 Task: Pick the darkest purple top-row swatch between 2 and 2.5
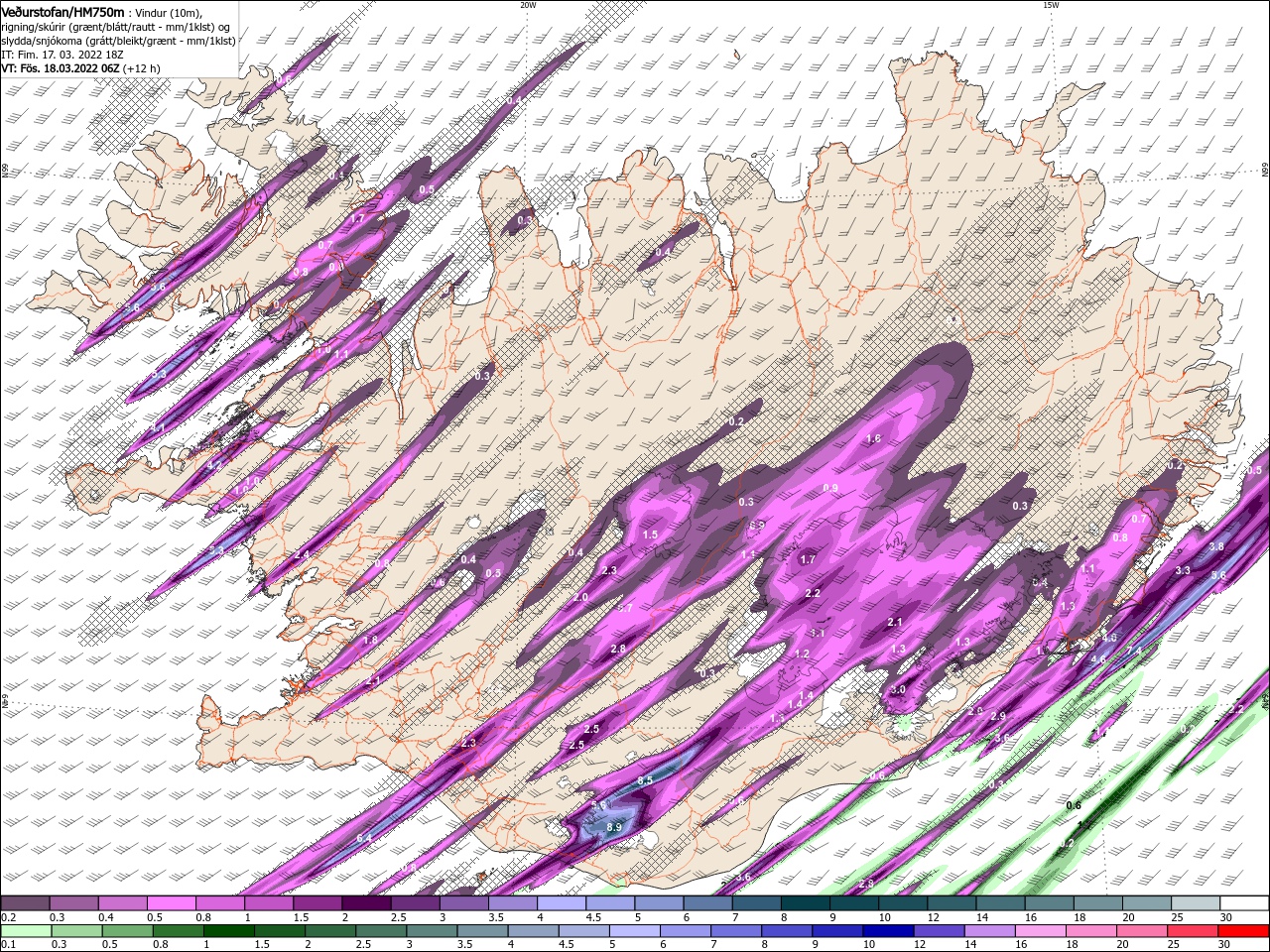click(366, 903)
